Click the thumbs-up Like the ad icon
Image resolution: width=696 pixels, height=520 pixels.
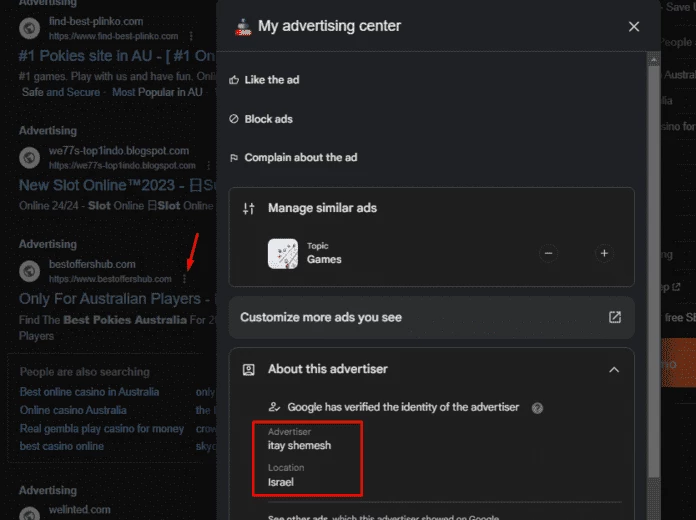pyautogui.click(x=234, y=80)
